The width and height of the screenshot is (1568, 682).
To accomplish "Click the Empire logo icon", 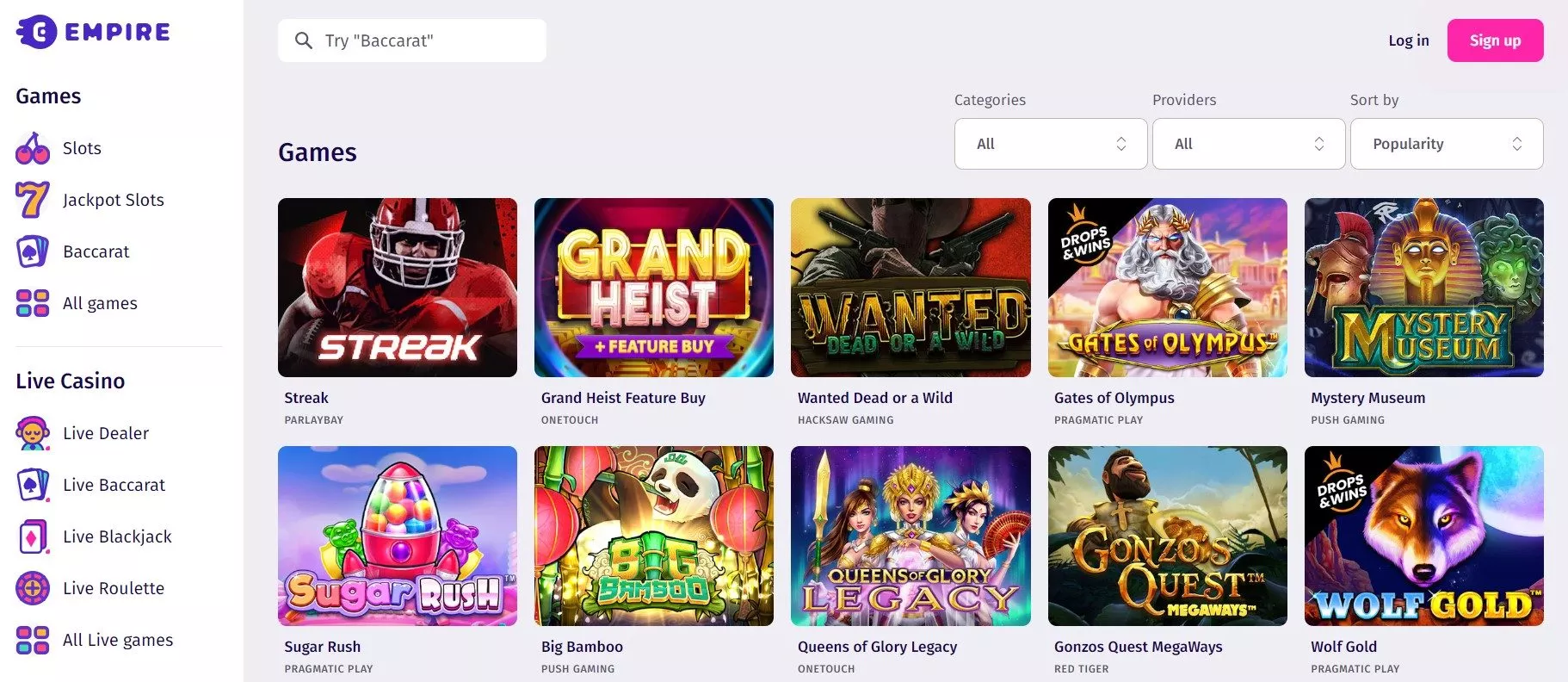I will coord(36,32).
